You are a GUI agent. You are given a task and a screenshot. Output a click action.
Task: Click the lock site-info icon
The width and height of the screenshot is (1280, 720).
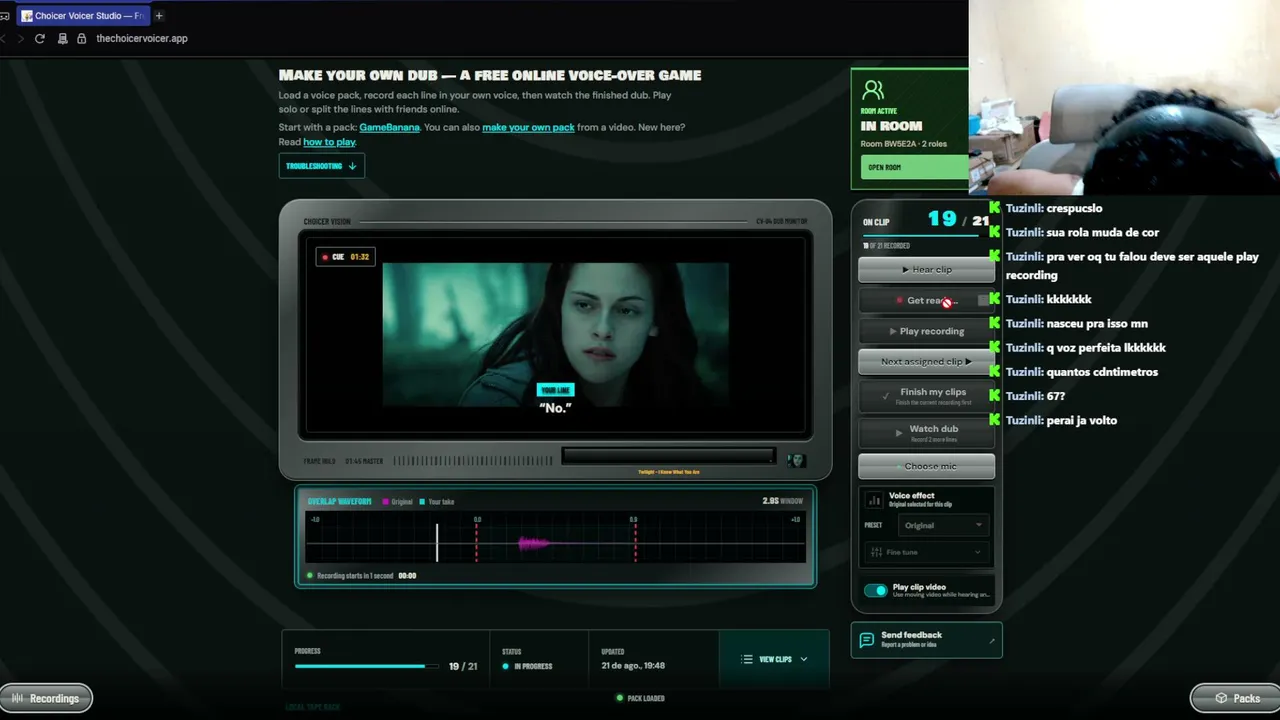pyautogui.click(x=82, y=38)
